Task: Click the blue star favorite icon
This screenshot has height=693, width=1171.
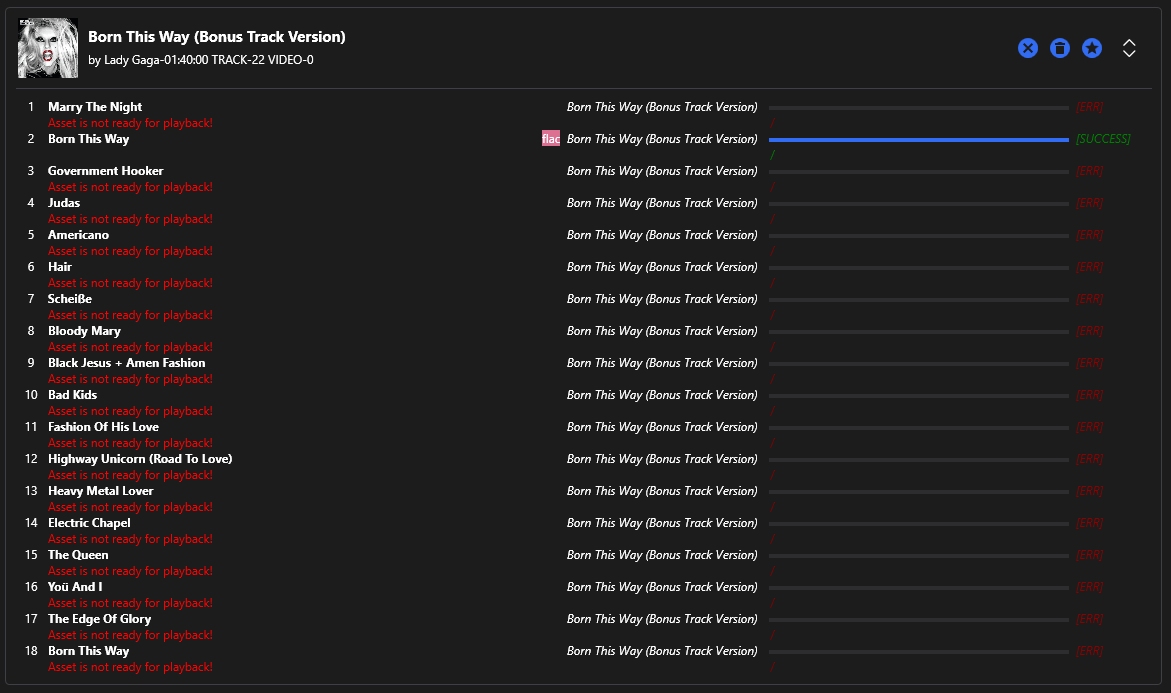Action: [x=1092, y=49]
